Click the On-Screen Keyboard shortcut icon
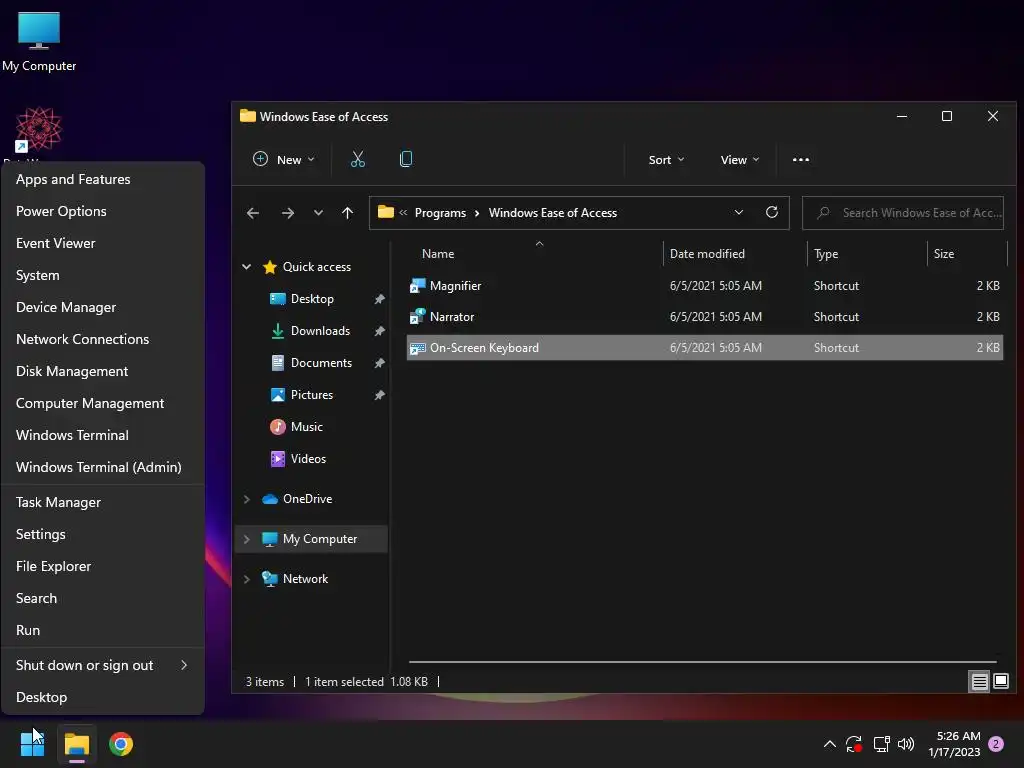The width and height of the screenshot is (1024, 768). coord(417,348)
